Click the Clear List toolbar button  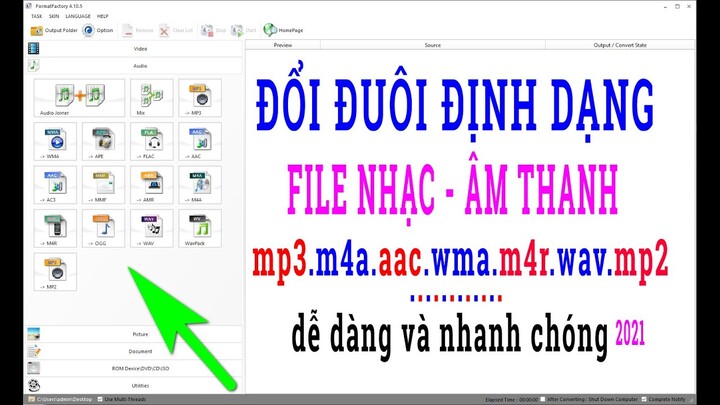(x=176, y=30)
